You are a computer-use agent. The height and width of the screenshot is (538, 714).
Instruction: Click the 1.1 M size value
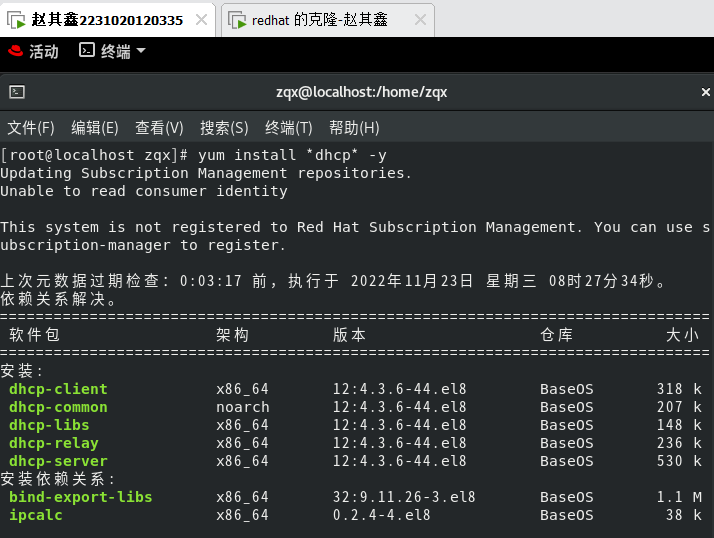tap(679, 497)
